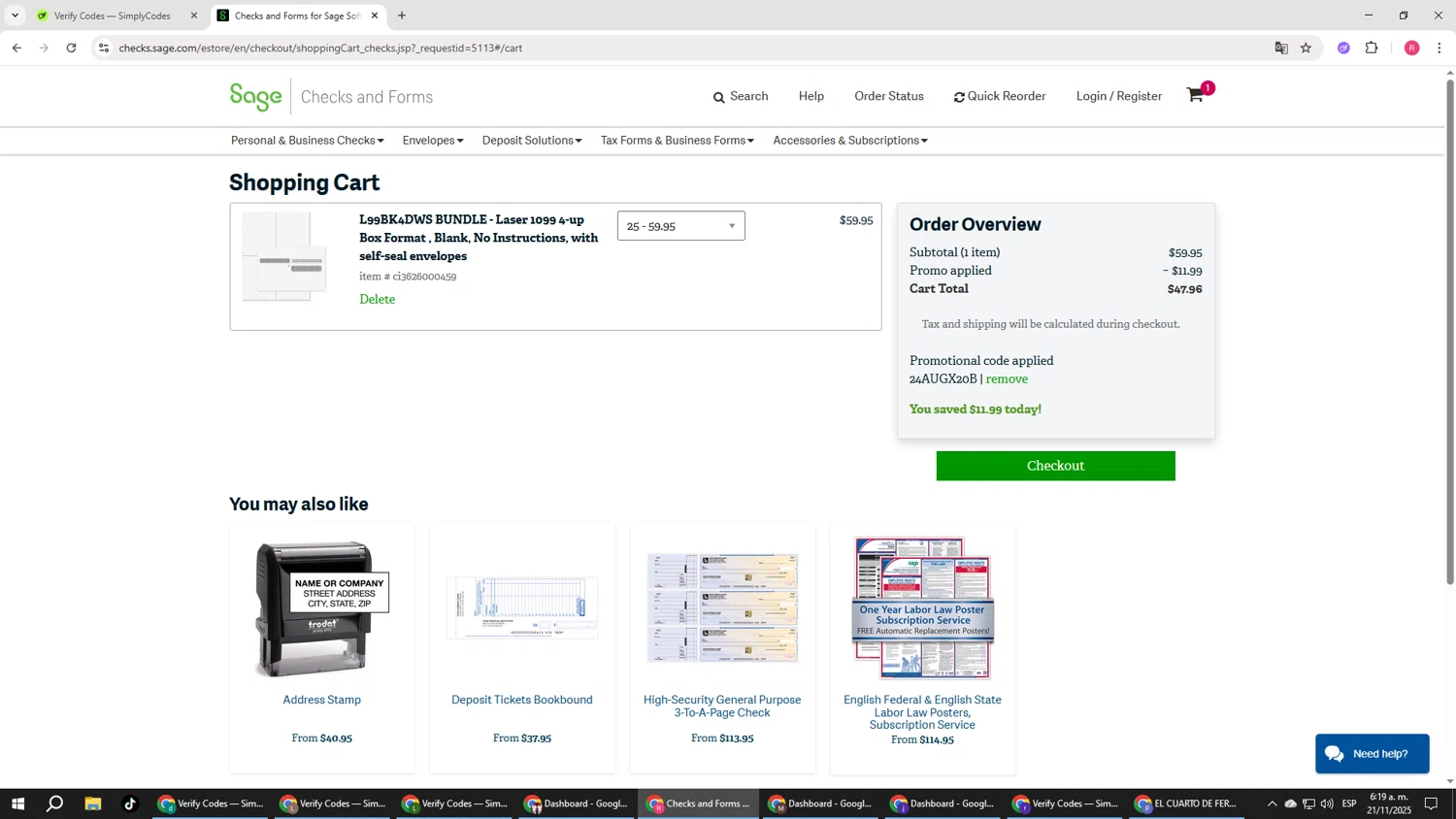
Task: Delete the L99BK4DWS bundle from cart
Action: tap(377, 299)
